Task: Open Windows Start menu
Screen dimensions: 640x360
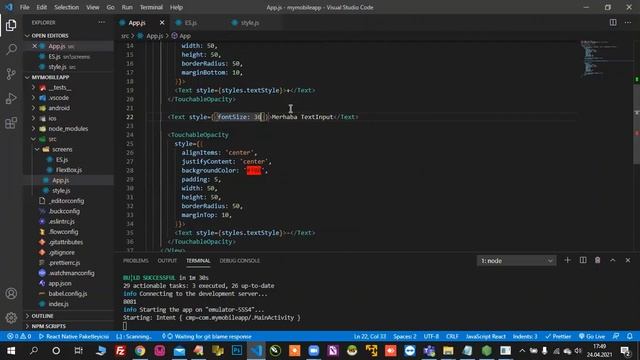Action: tap(11, 351)
